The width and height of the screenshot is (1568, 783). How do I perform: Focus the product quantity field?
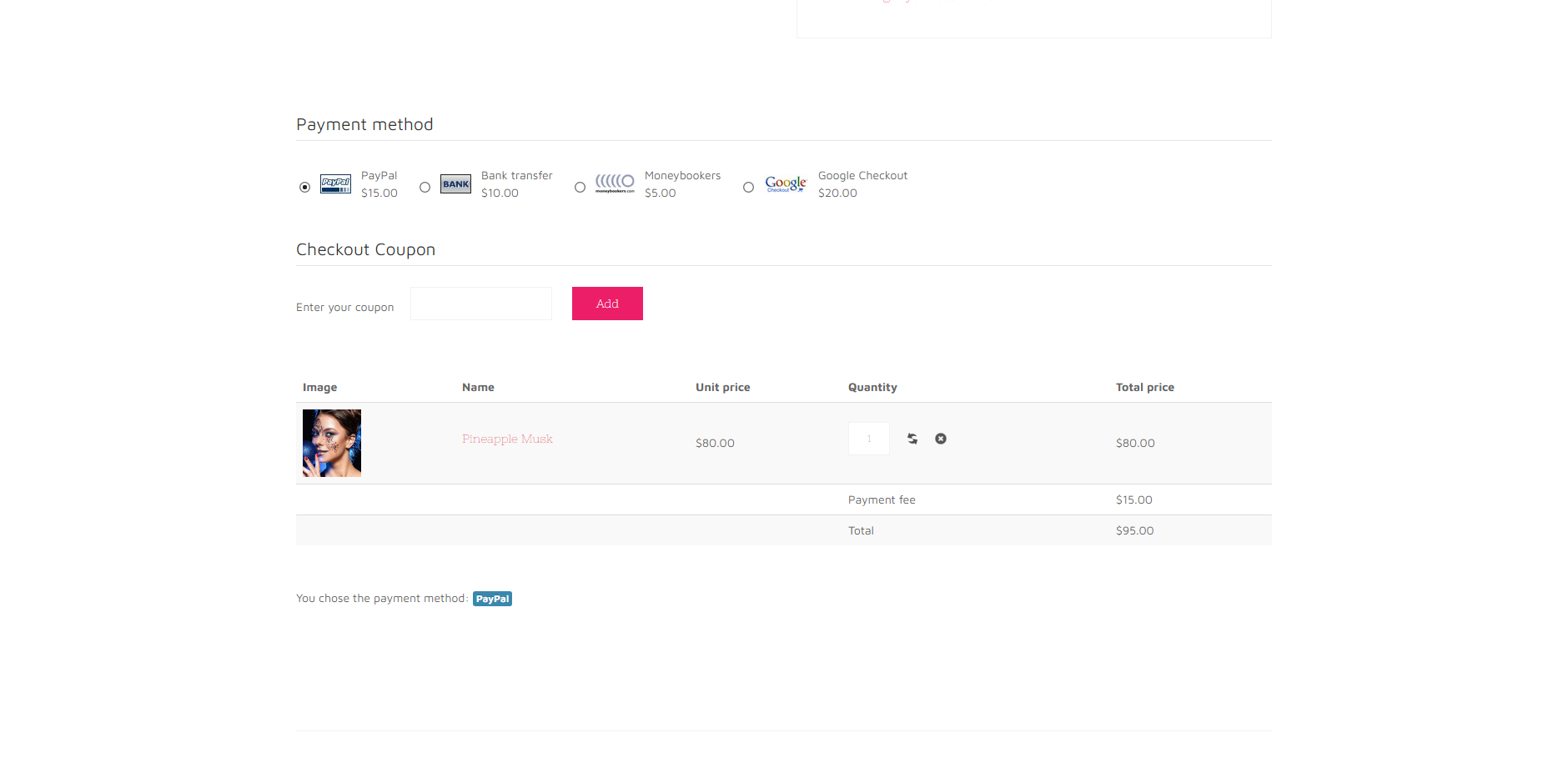[x=869, y=439]
